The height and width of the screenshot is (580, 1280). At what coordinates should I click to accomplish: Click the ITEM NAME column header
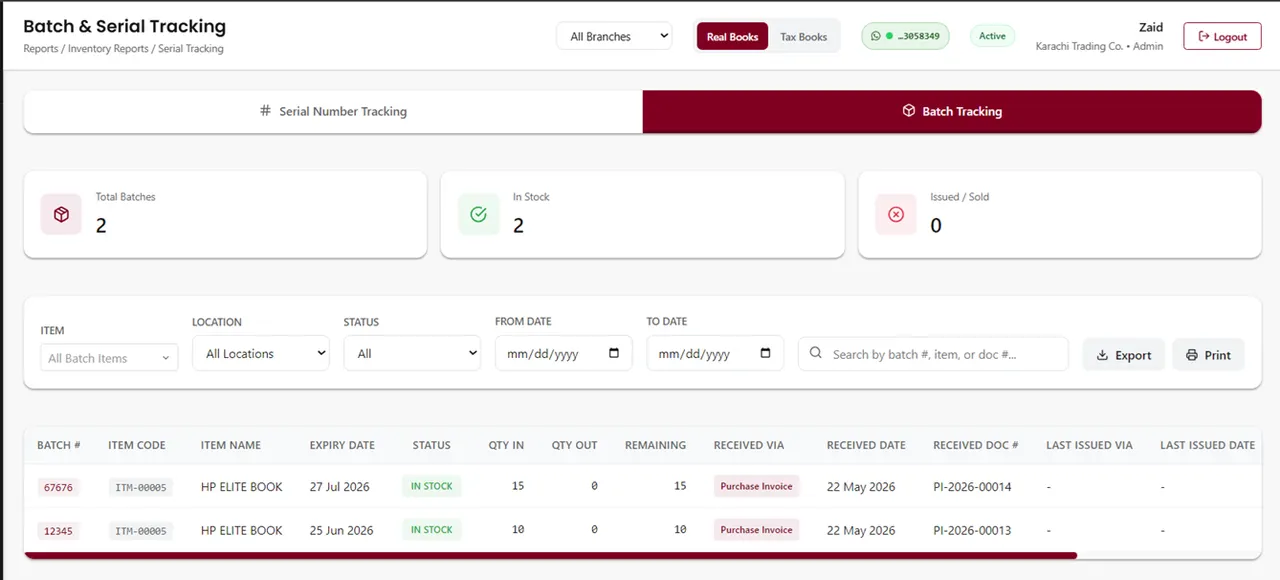point(231,445)
